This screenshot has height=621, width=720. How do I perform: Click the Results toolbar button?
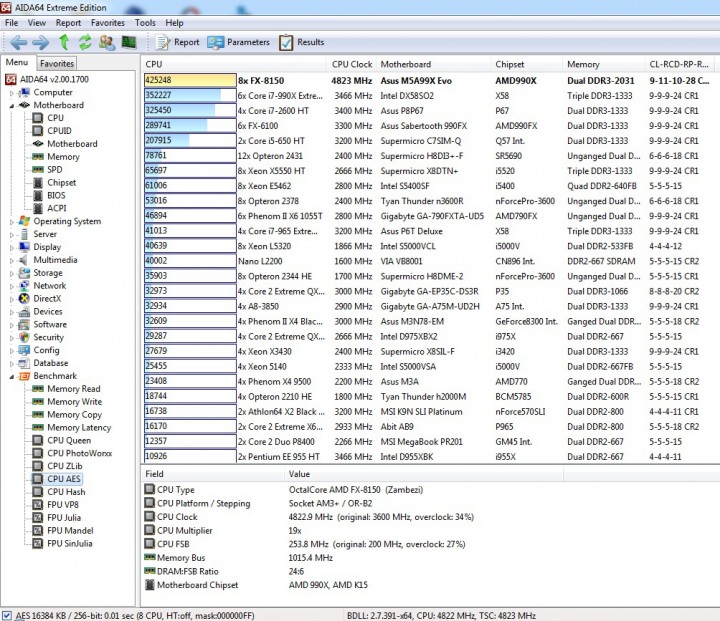301,42
